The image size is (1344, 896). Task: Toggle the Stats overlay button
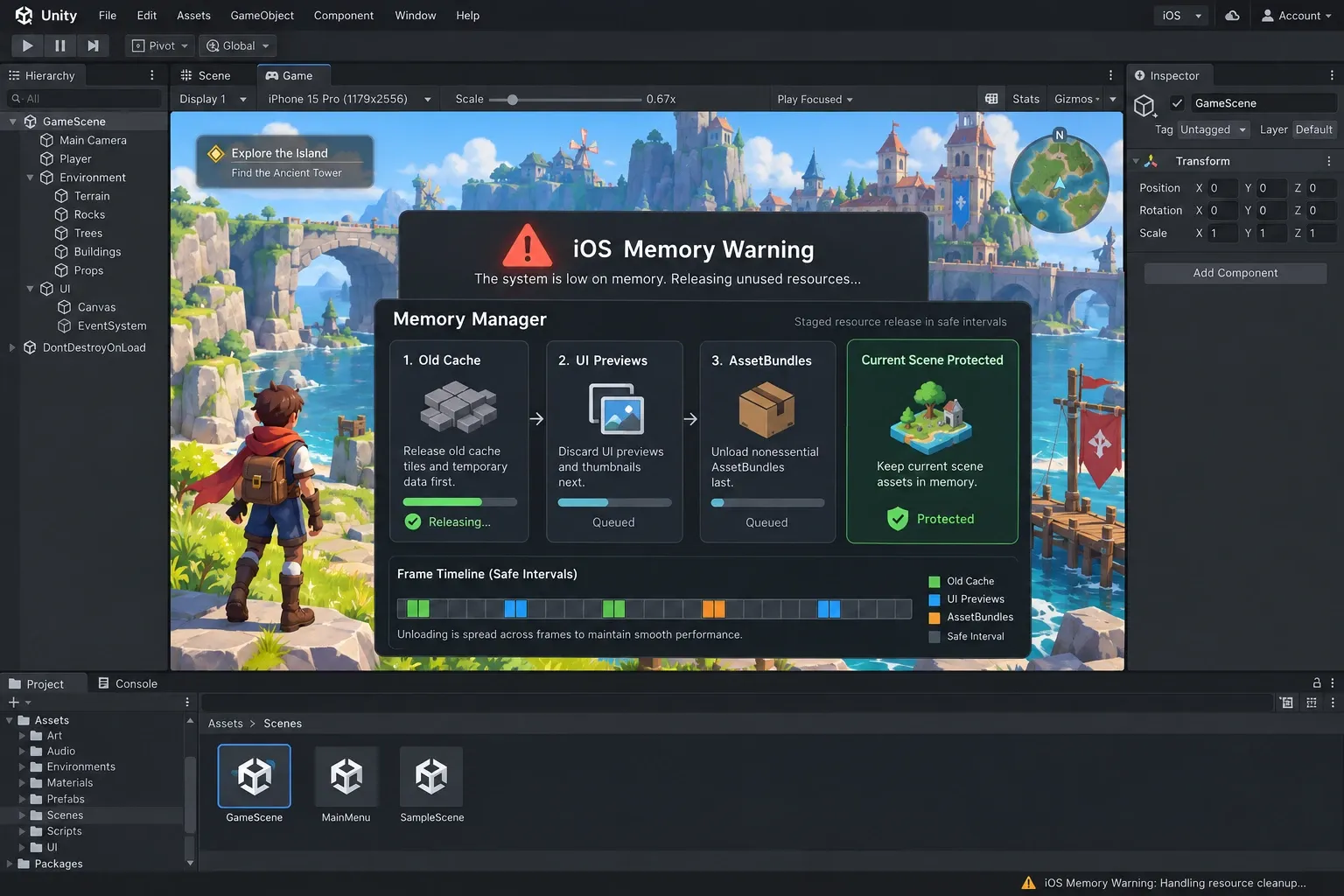pos(1025,99)
